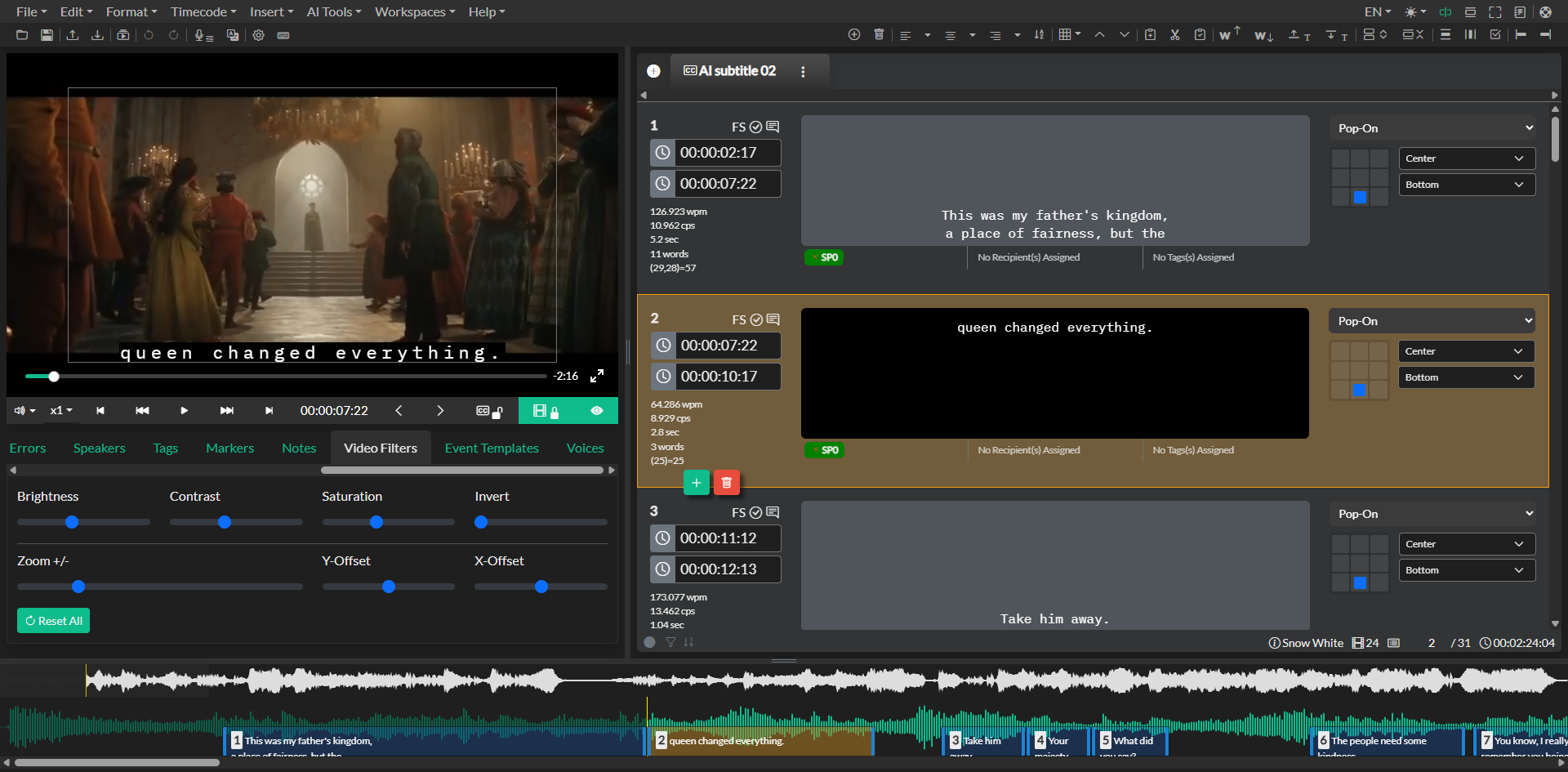
Task: Click the import upload arrow icon
Action: click(73, 35)
